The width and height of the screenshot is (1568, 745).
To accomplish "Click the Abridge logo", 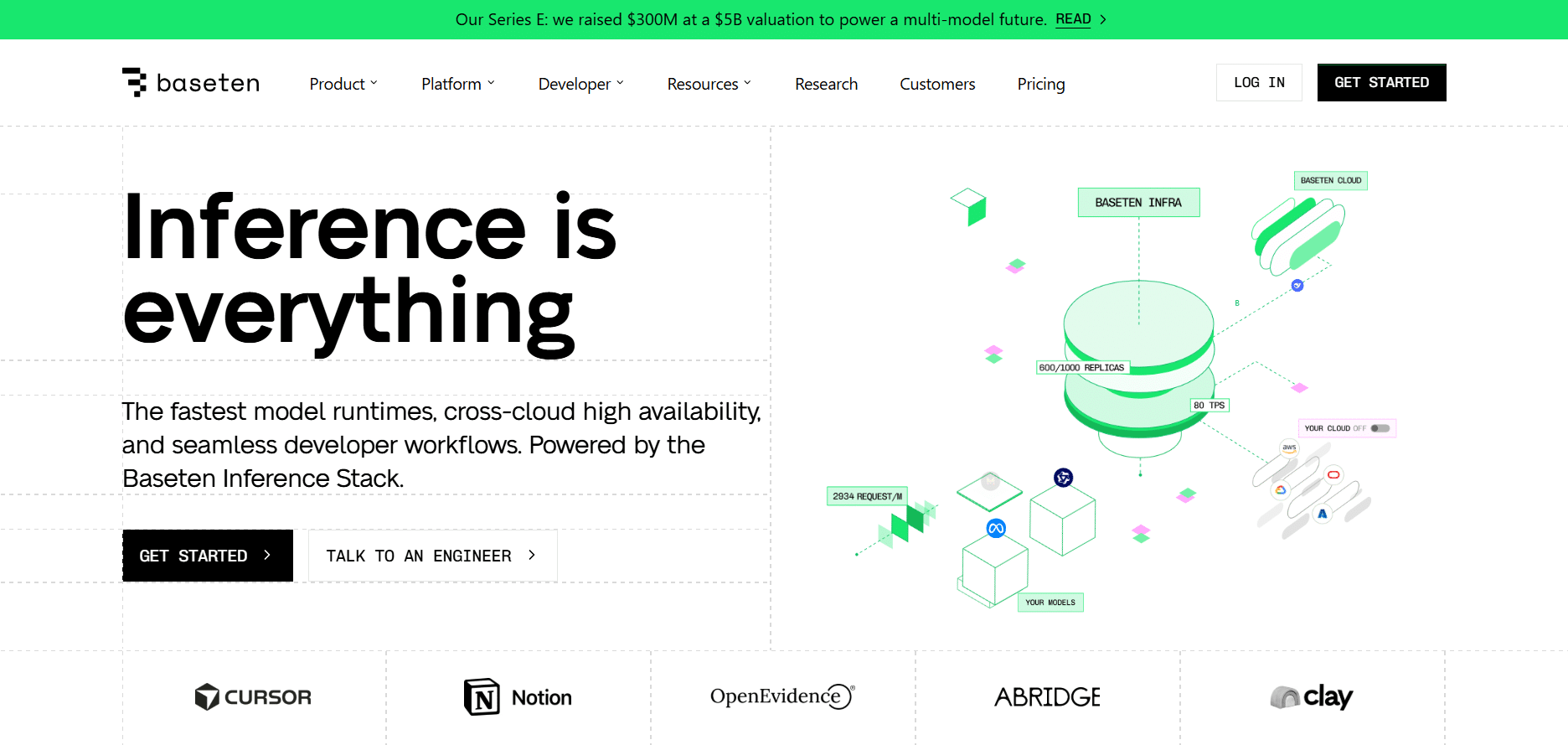I will pyautogui.click(x=1047, y=697).
